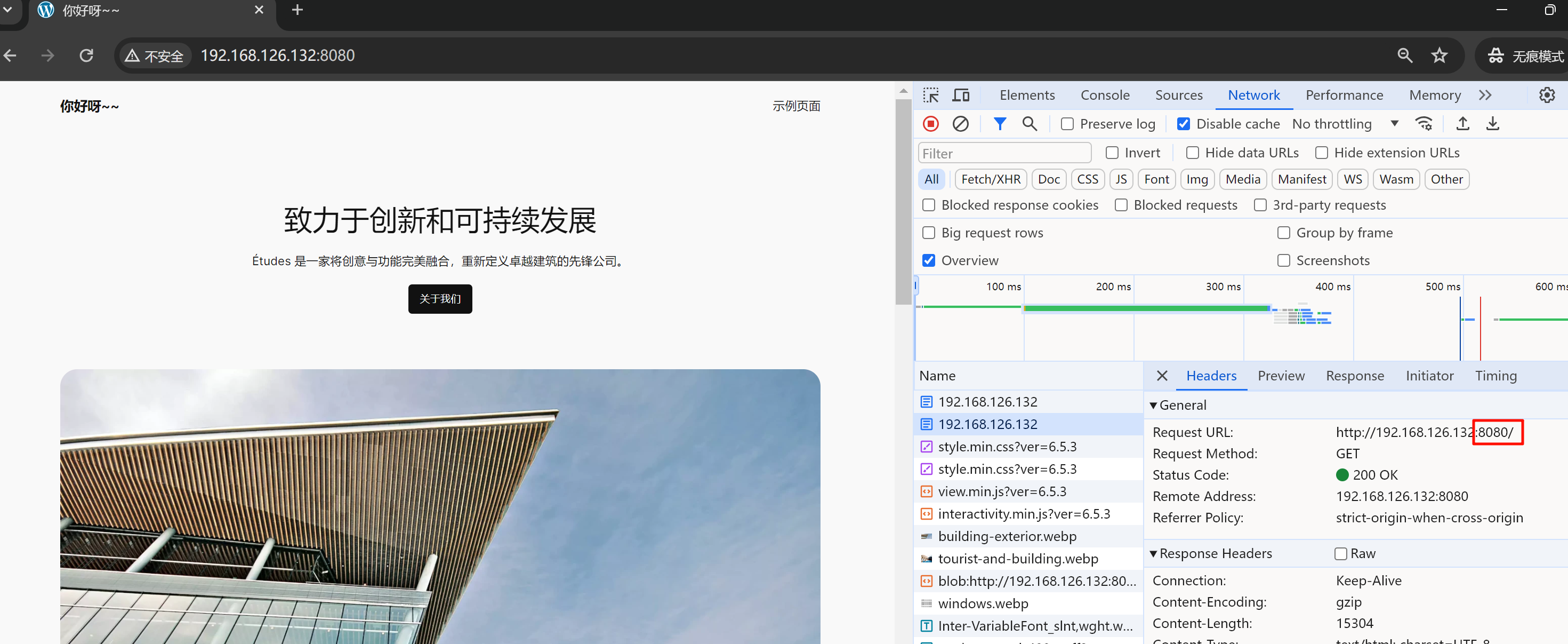Open the 示例页面 link
1568x644 pixels.
pos(795,106)
